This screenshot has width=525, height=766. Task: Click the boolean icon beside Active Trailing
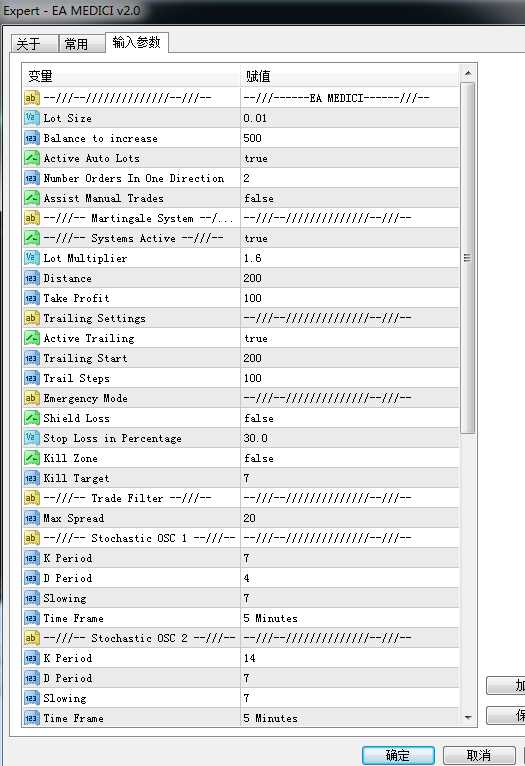pos(31,339)
